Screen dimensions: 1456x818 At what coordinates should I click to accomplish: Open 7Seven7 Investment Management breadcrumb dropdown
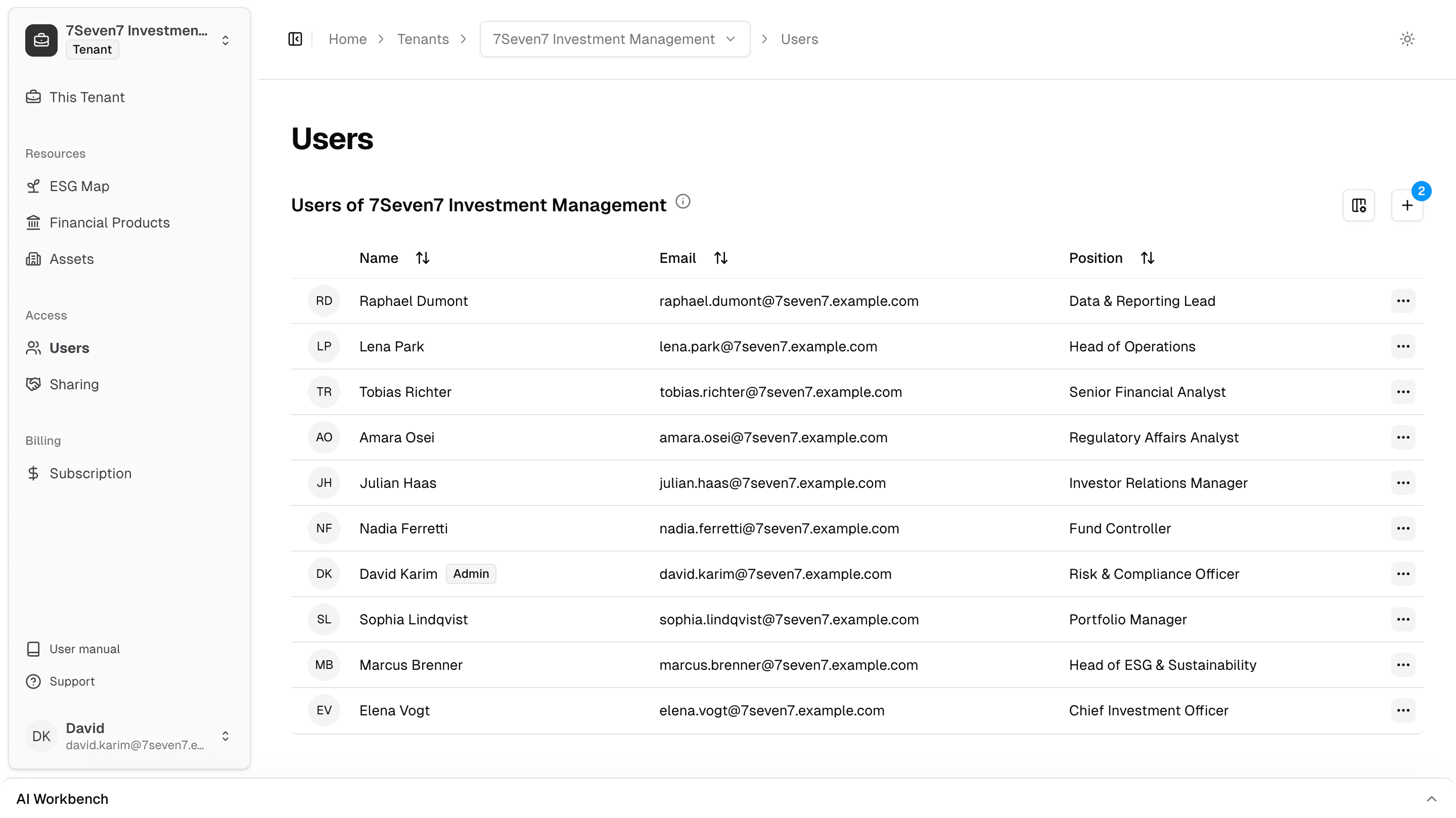615,39
